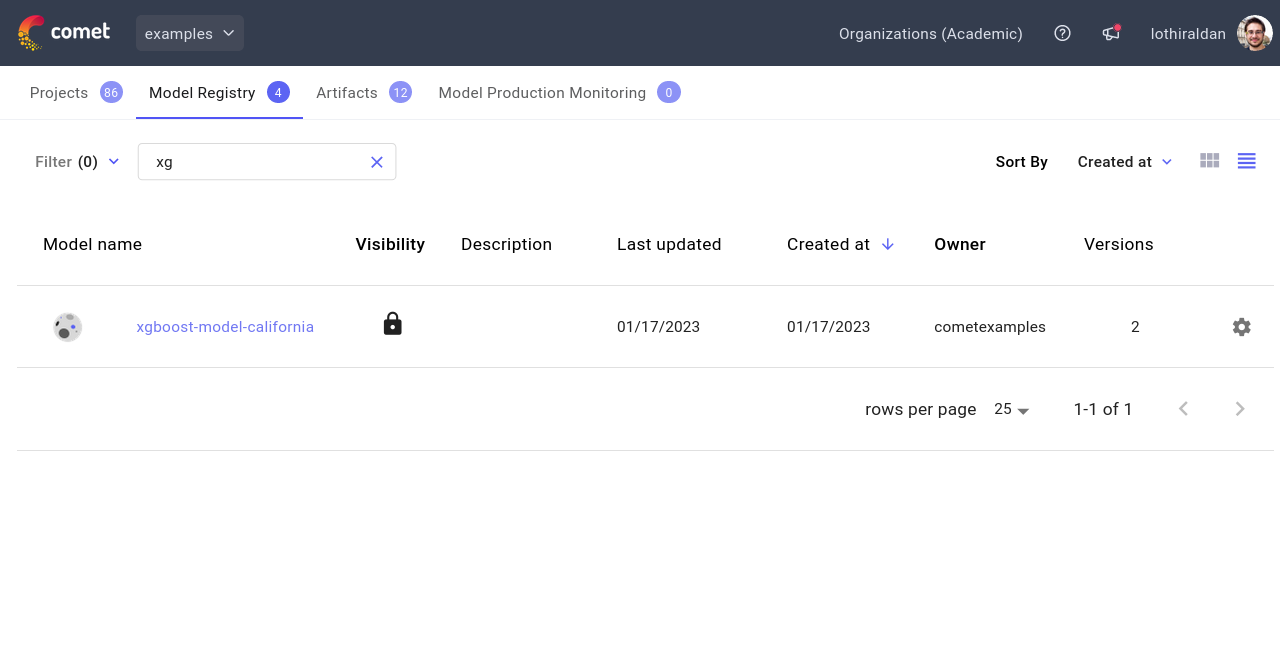Click the private visibility lock icon
The width and height of the screenshot is (1280, 661).
point(392,323)
